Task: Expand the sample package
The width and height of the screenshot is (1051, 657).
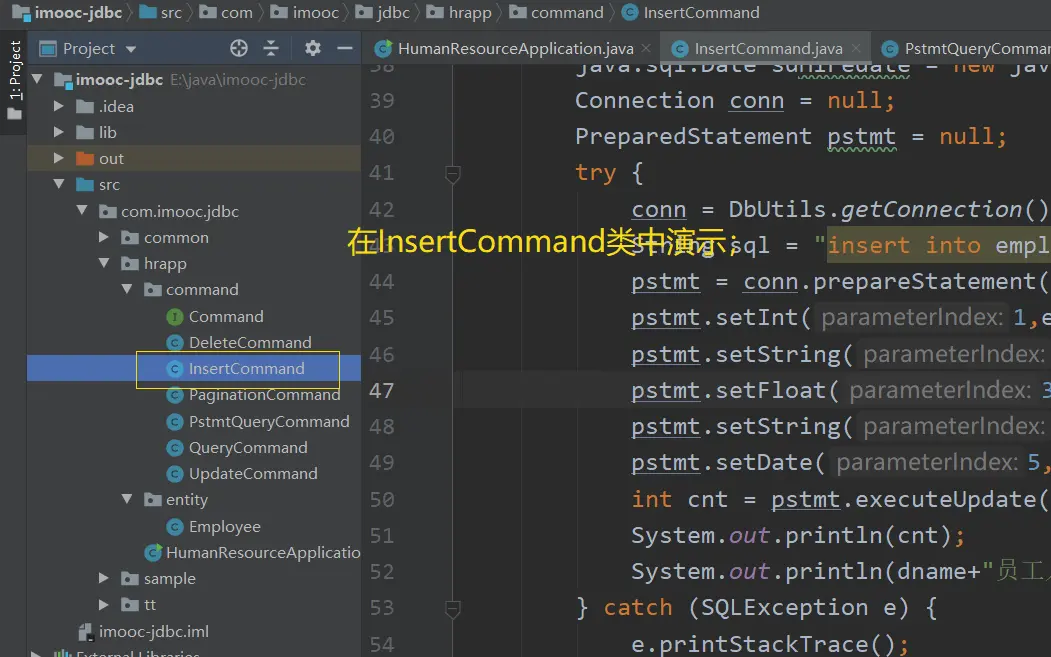Action: [104, 579]
